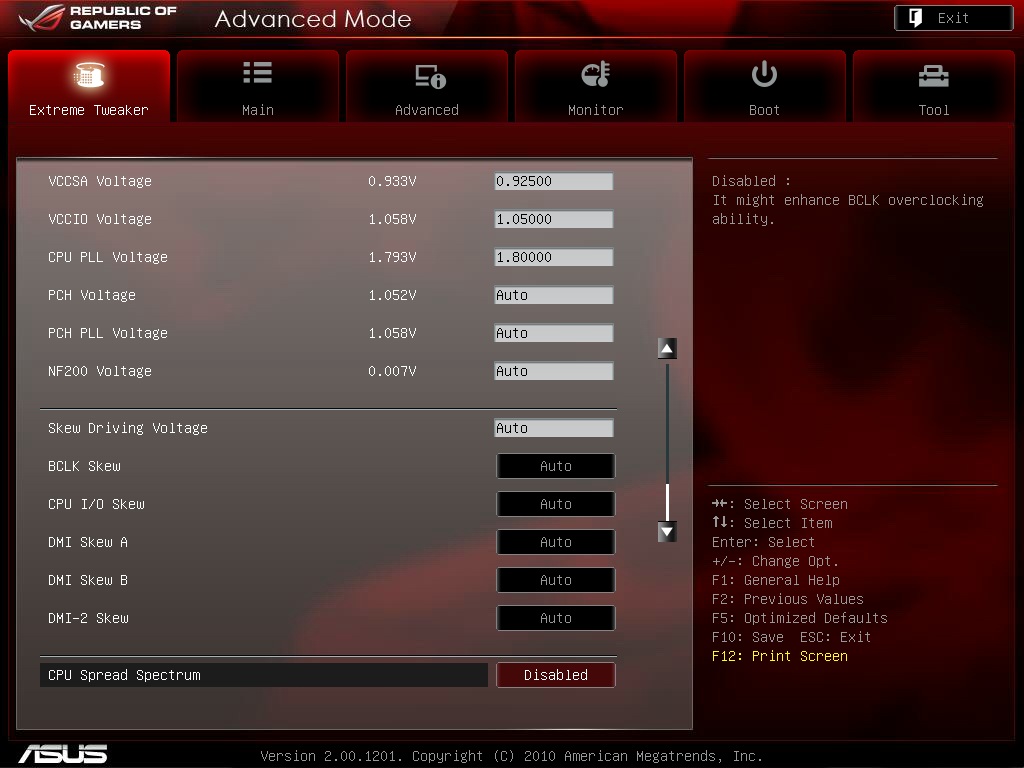The image size is (1024, 768).
Task: Click the Skew Driving Voltage label
Action: tap(128, 428)
